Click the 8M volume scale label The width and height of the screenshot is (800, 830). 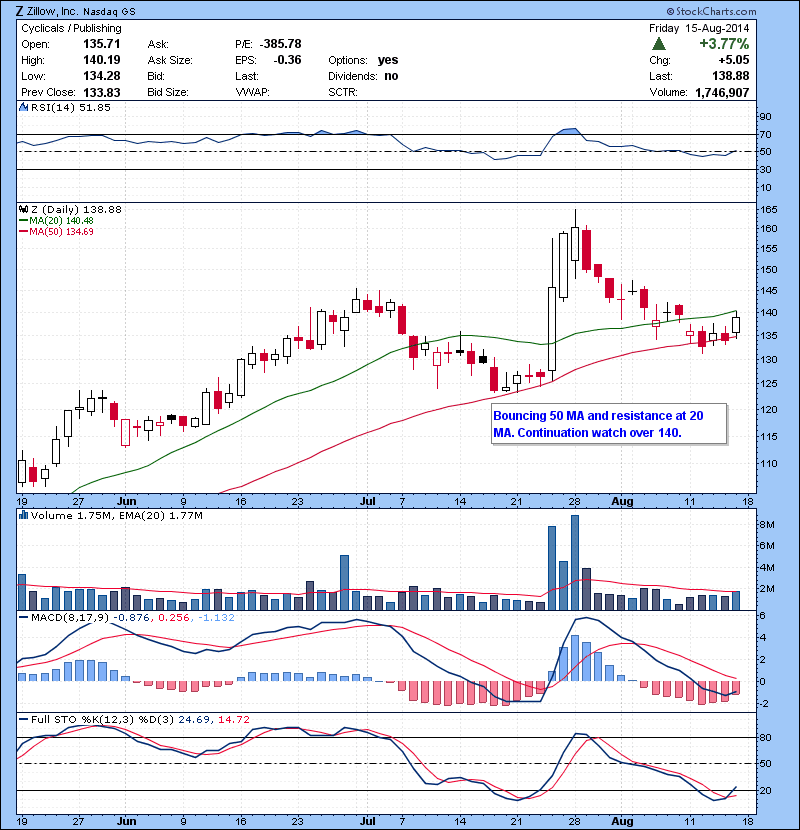767,525
